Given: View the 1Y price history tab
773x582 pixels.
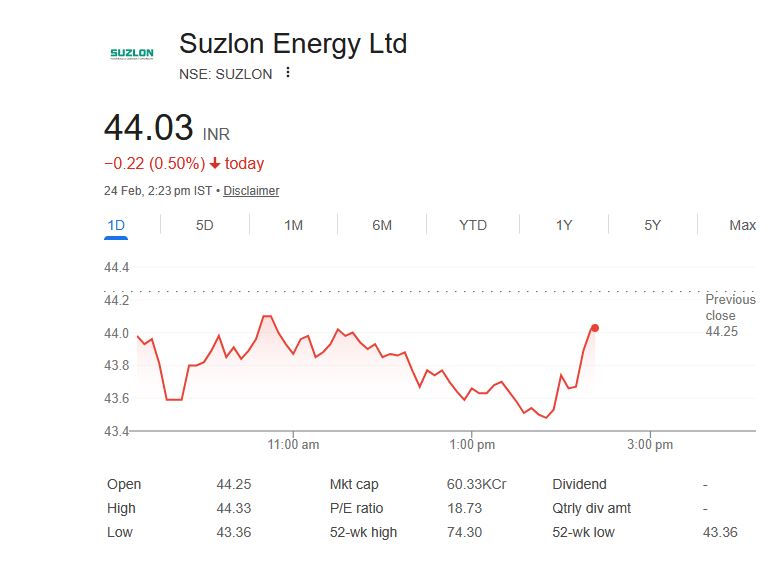Looking at the screenshot, I should pos(564,225).
